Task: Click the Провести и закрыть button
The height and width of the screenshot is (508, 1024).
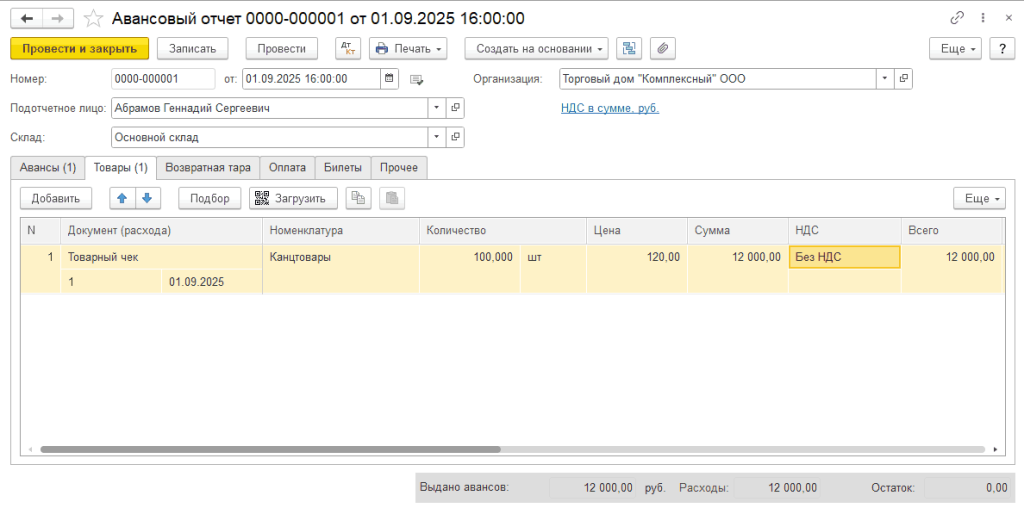Action: point(80,48)
